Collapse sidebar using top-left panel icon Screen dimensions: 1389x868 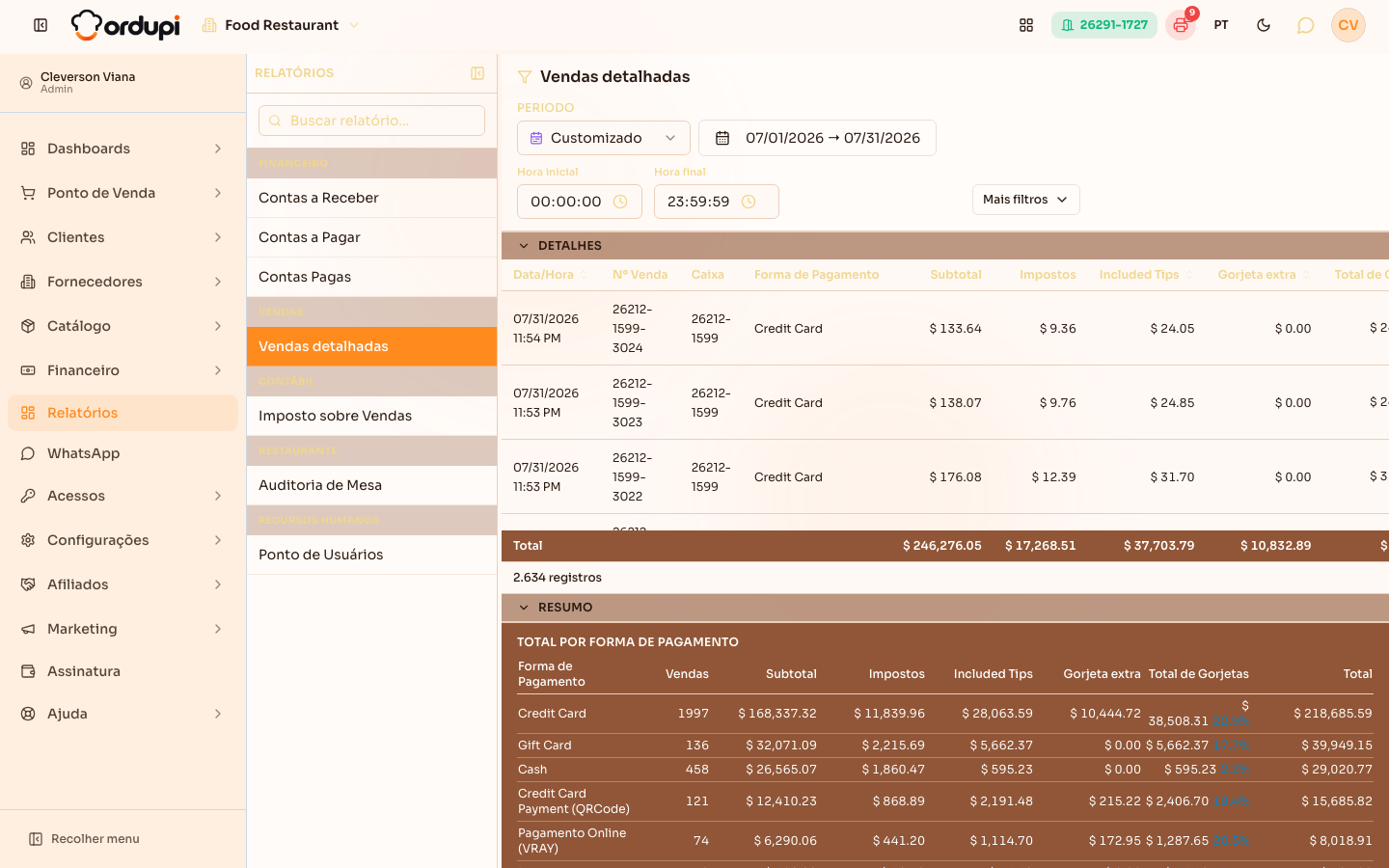41,25
